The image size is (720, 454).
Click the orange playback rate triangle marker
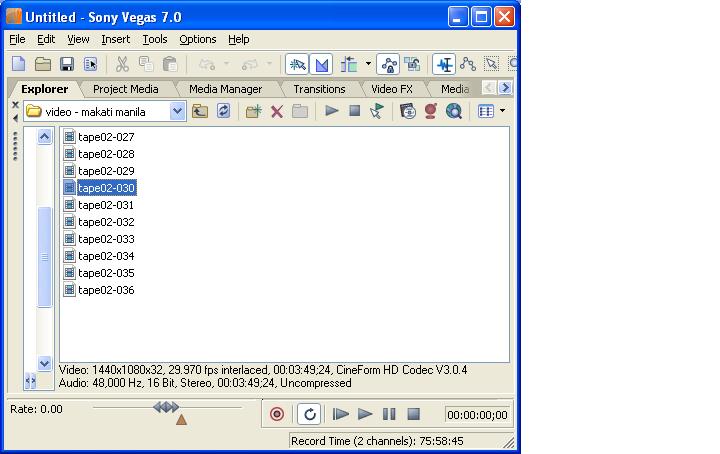pyautogui.click(x=181, y=419)
